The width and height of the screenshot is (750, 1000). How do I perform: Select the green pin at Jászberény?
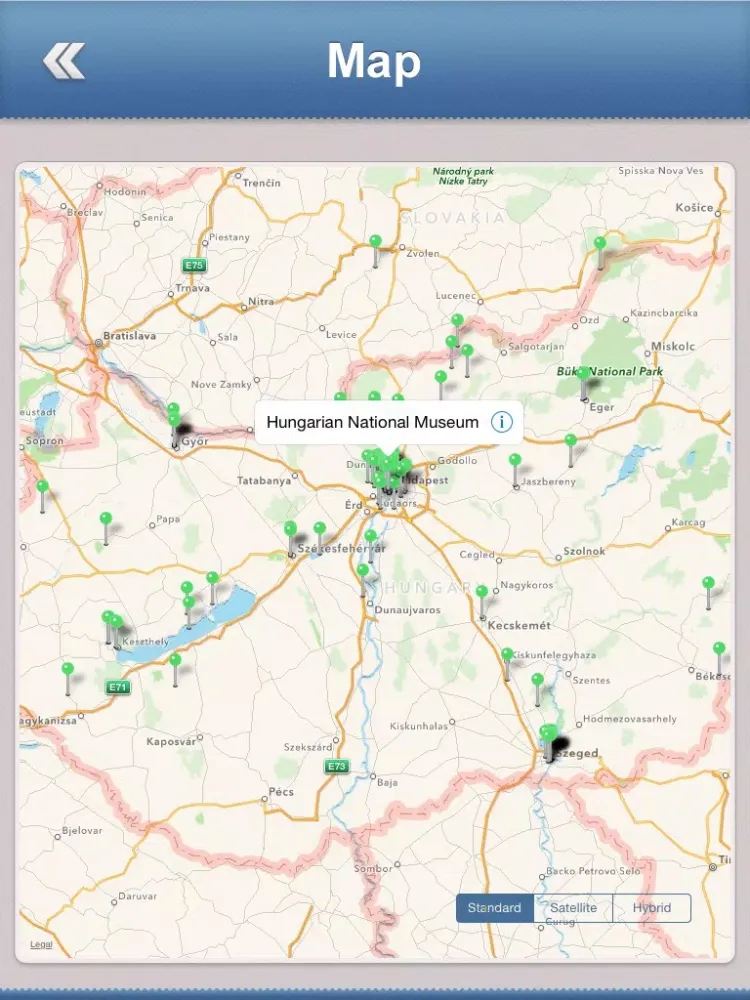(515, 459)
